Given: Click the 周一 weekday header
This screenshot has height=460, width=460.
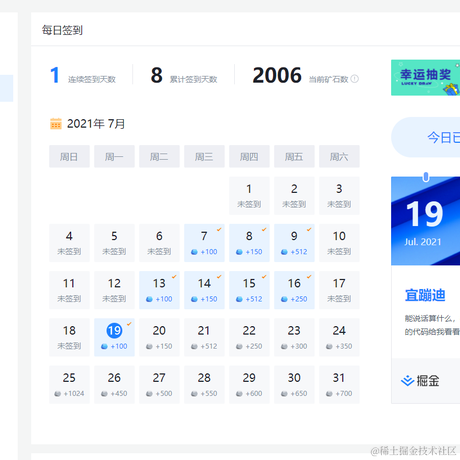Looking at the screenshot, I should click(x=114, y=156).
